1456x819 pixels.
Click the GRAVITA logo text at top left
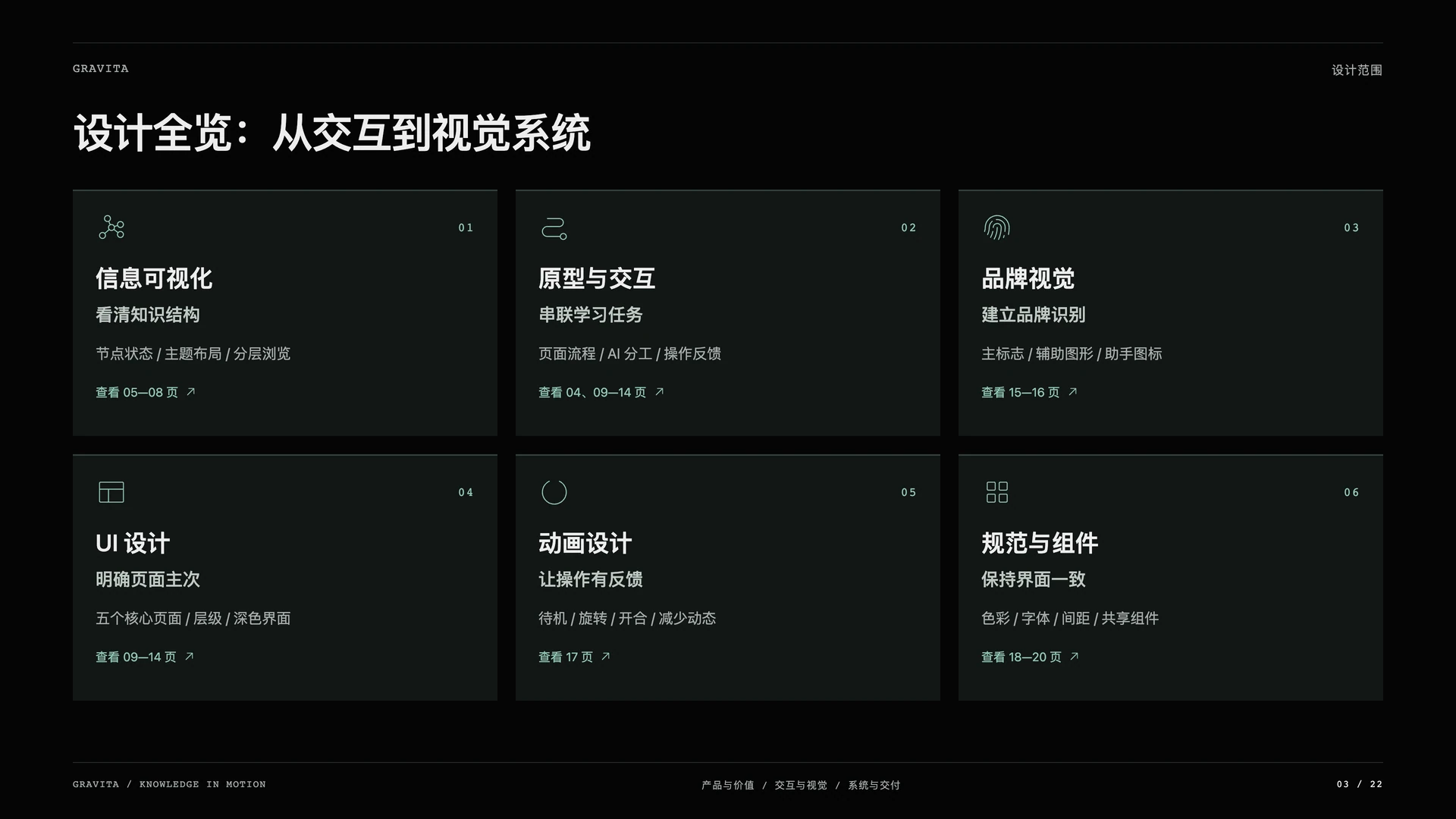pos(101,68)
